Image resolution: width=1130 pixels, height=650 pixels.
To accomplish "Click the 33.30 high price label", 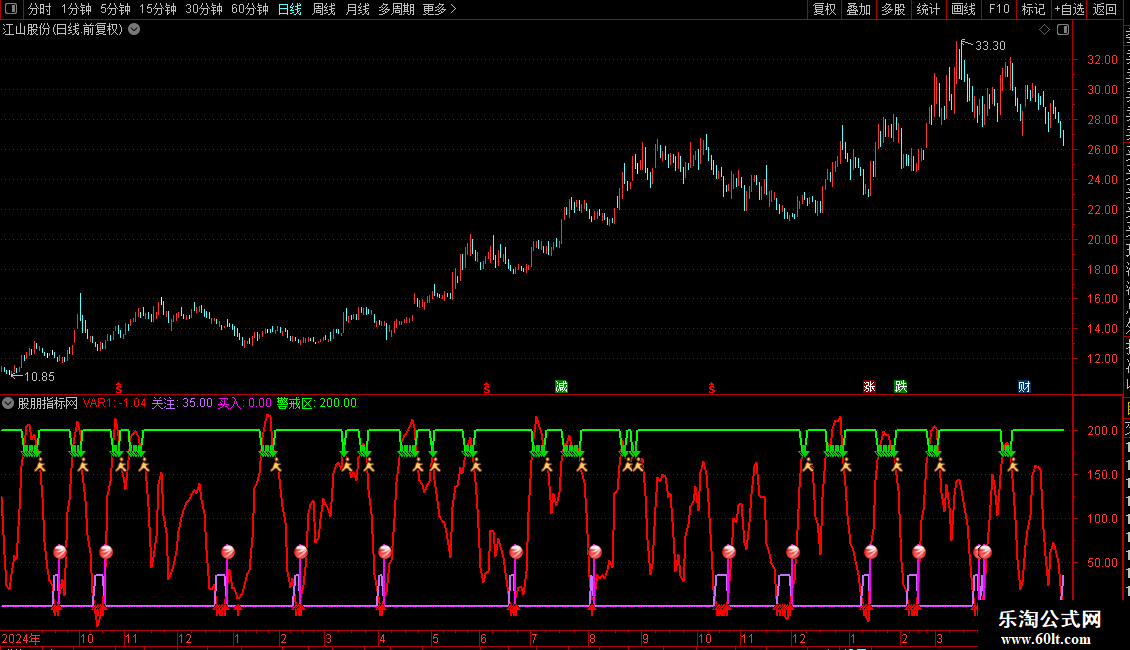I will click(x=990, y=45).
